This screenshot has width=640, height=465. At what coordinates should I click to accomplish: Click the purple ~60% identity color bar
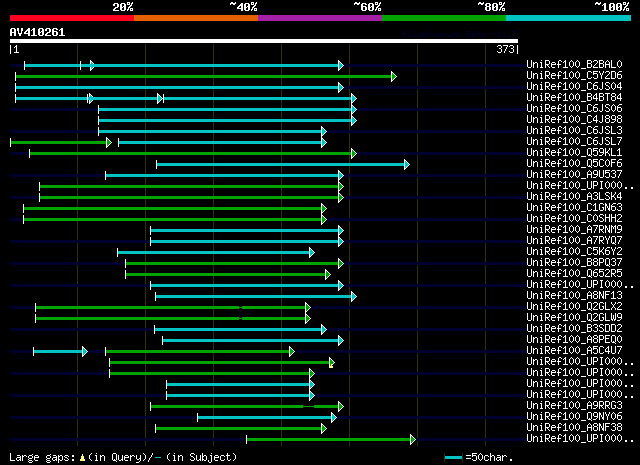(x=320, y=18)
